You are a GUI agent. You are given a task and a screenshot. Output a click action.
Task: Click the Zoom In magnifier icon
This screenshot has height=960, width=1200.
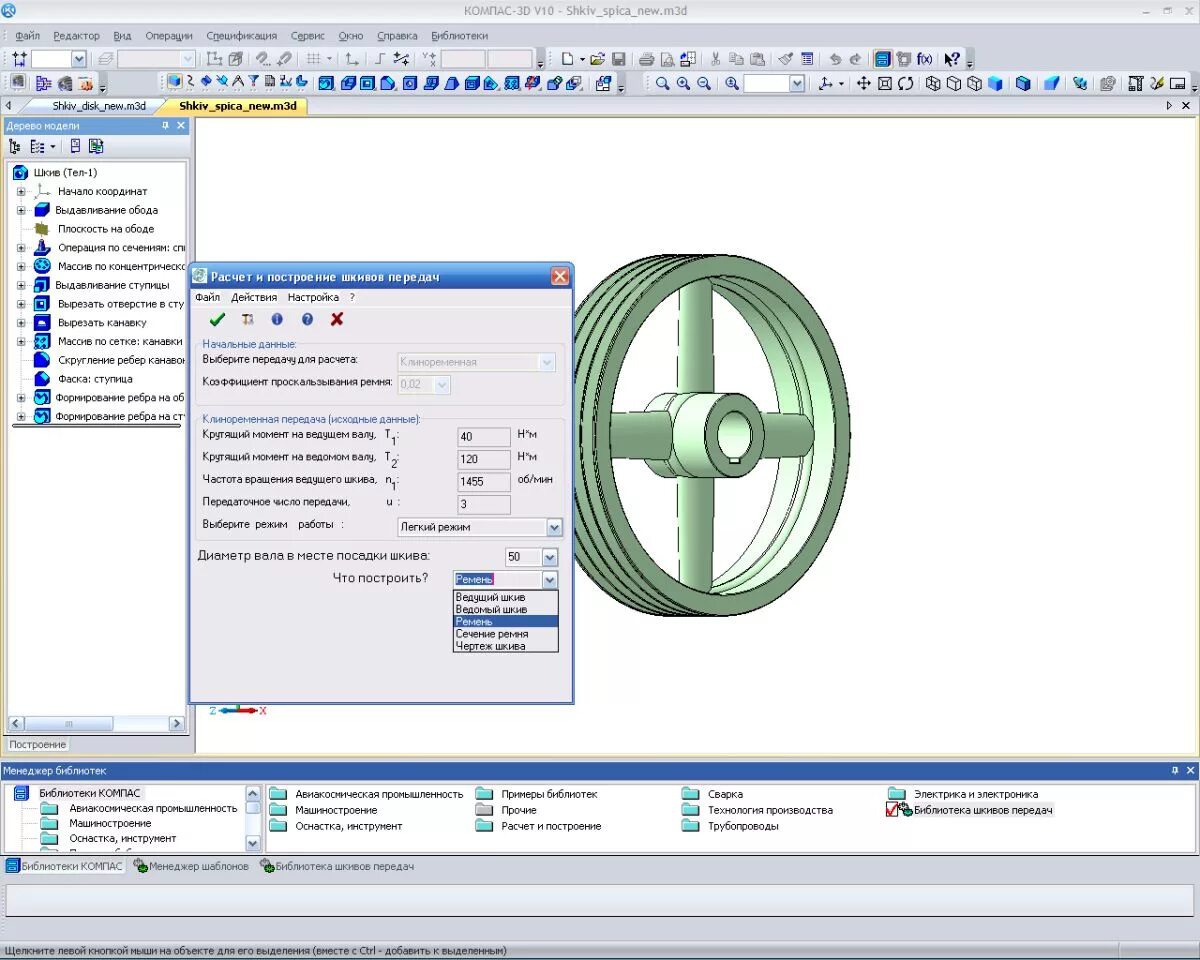tap(683, 84)
